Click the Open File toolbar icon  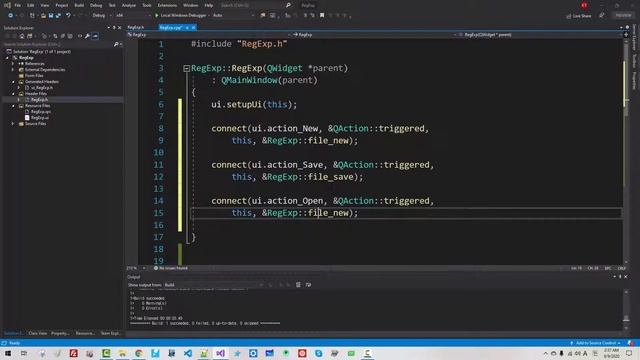click(x=43, y=16)
